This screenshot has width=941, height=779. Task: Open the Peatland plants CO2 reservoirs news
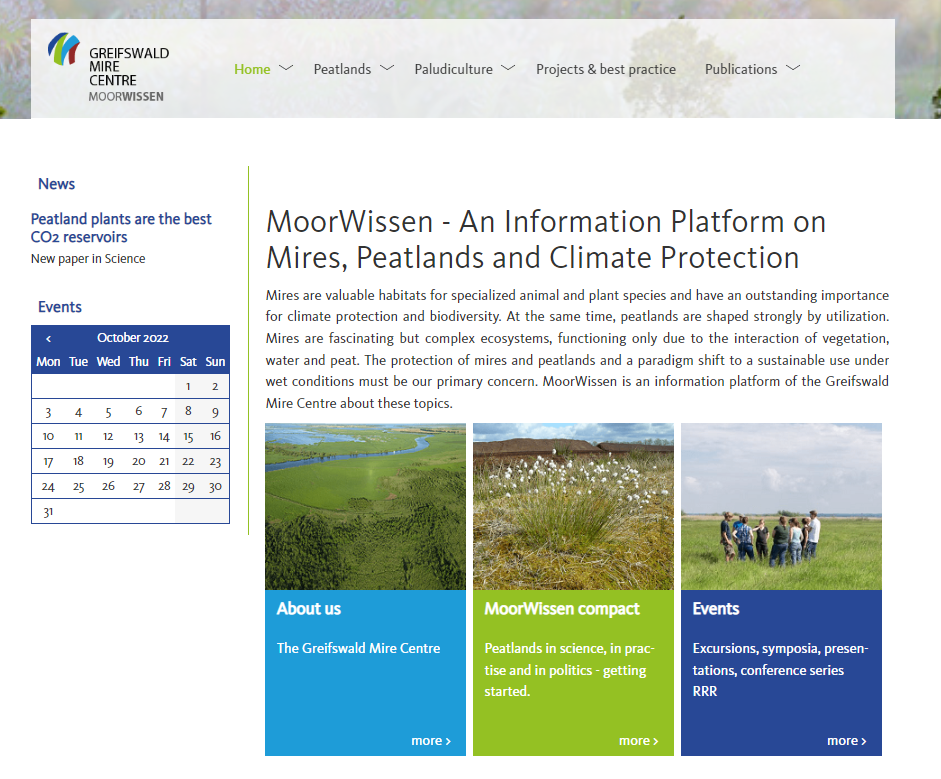pyautogui.click(x=121, y=228)
